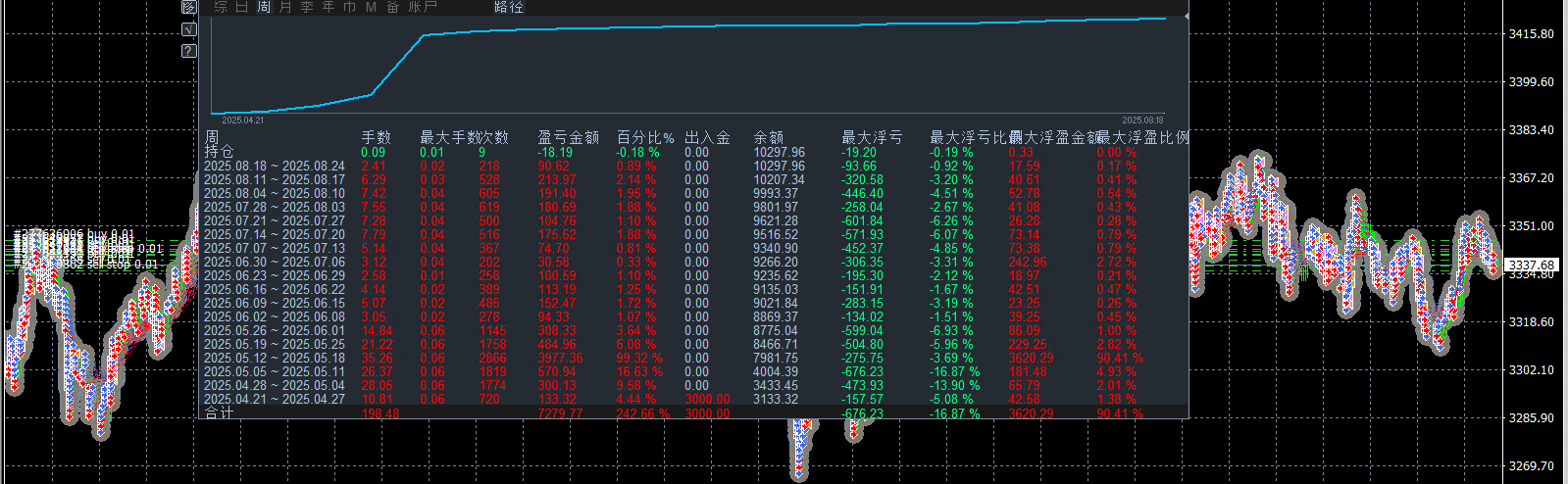
Task: Open the 账户 account tab
Action: click(423, 7)
